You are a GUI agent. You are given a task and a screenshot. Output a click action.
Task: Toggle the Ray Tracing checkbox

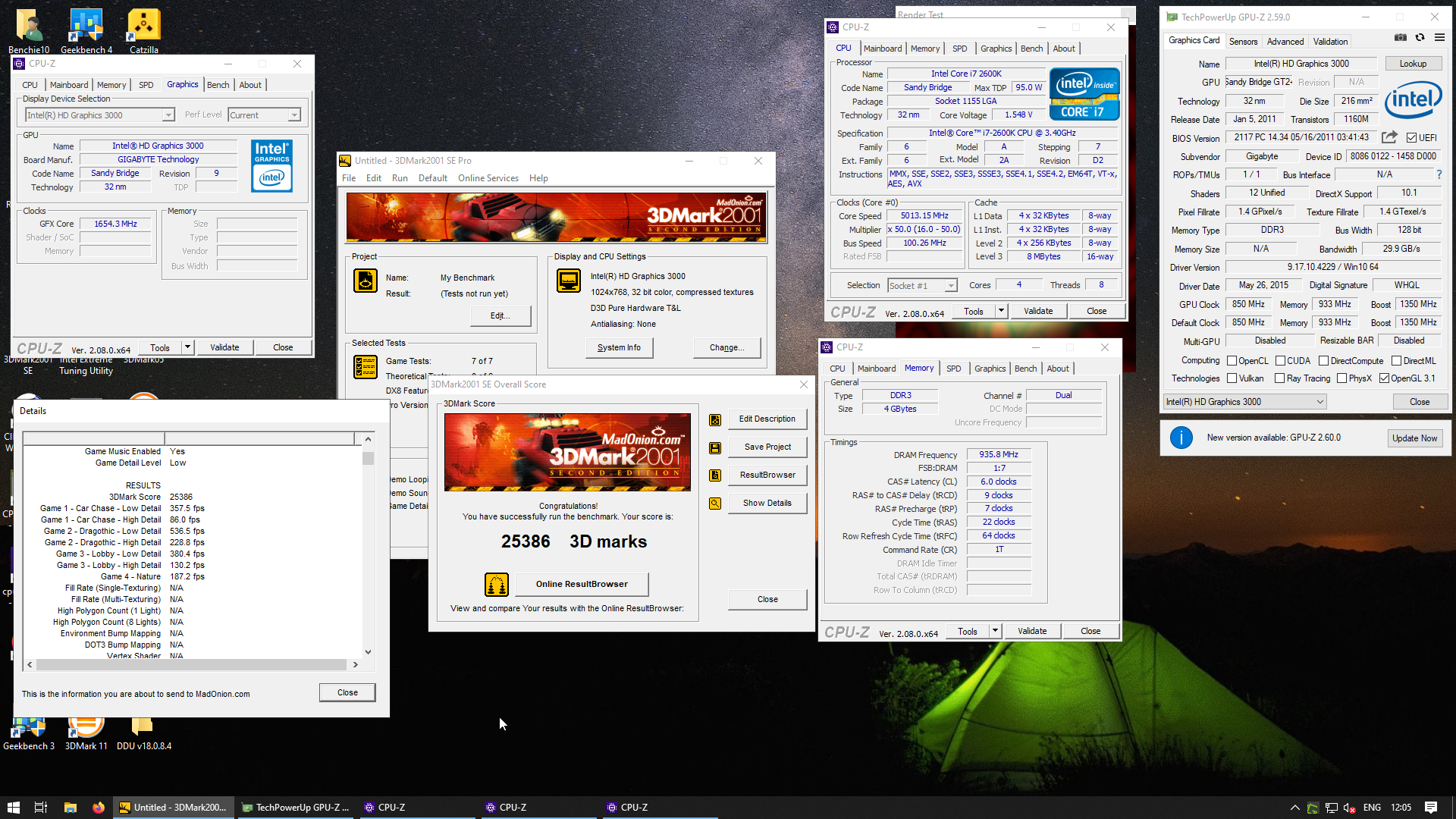1280,378
